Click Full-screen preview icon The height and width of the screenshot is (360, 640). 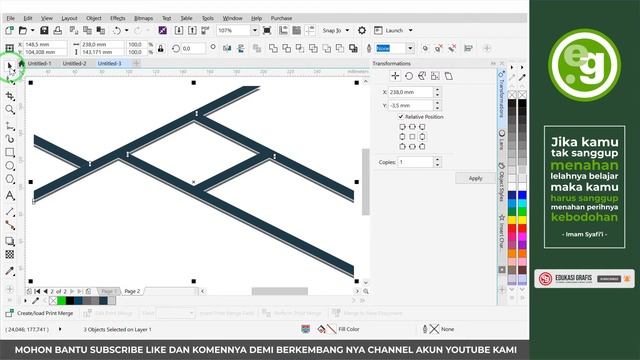[x=267, y=30]
